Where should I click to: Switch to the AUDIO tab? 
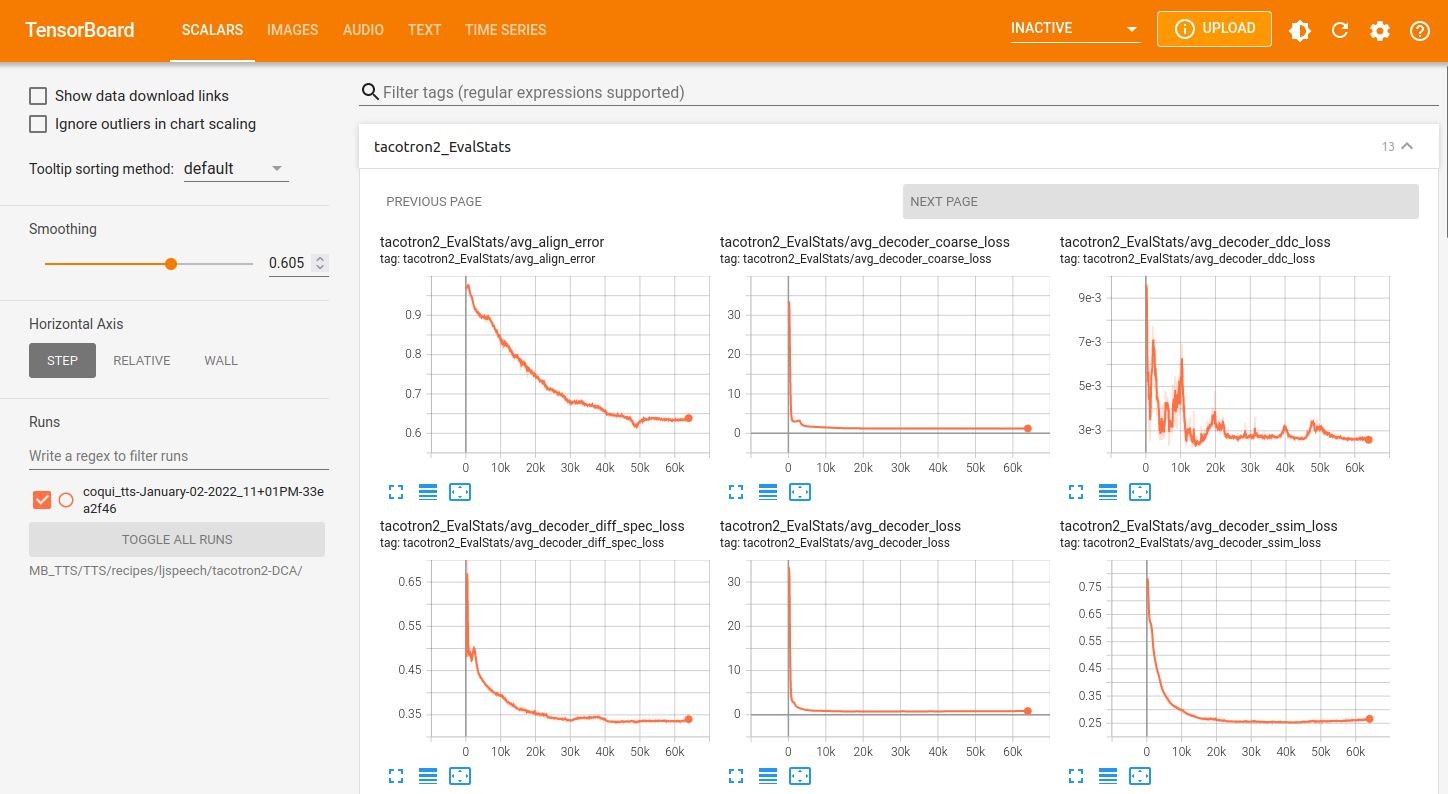point(363,30)
